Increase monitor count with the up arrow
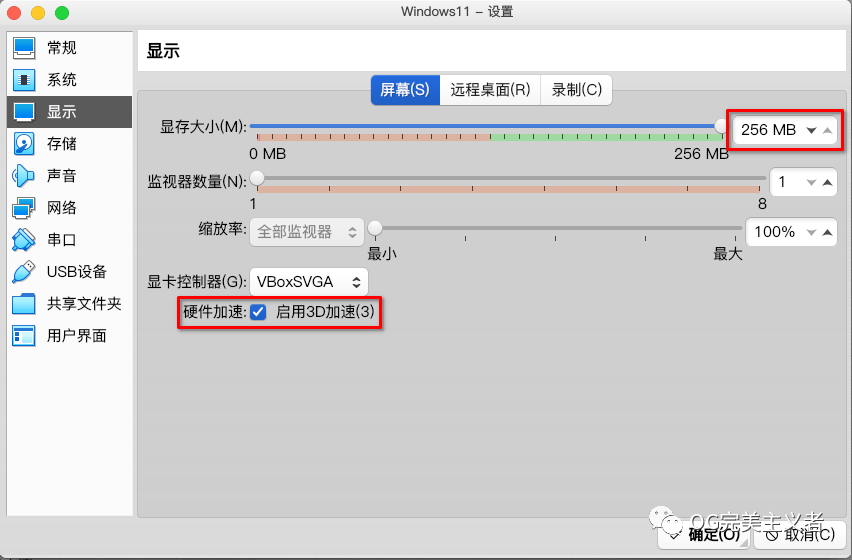The width and height of the screenshot is (852, 560). pyautogui.click(x=828, y=183)
